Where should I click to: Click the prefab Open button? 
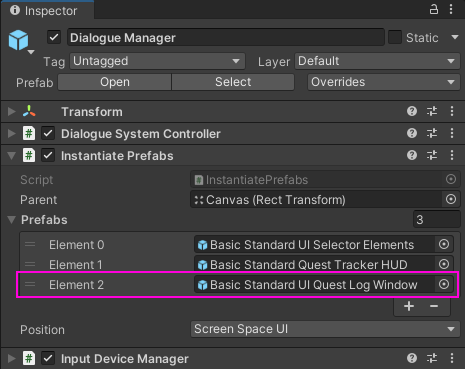coord(114,82)
